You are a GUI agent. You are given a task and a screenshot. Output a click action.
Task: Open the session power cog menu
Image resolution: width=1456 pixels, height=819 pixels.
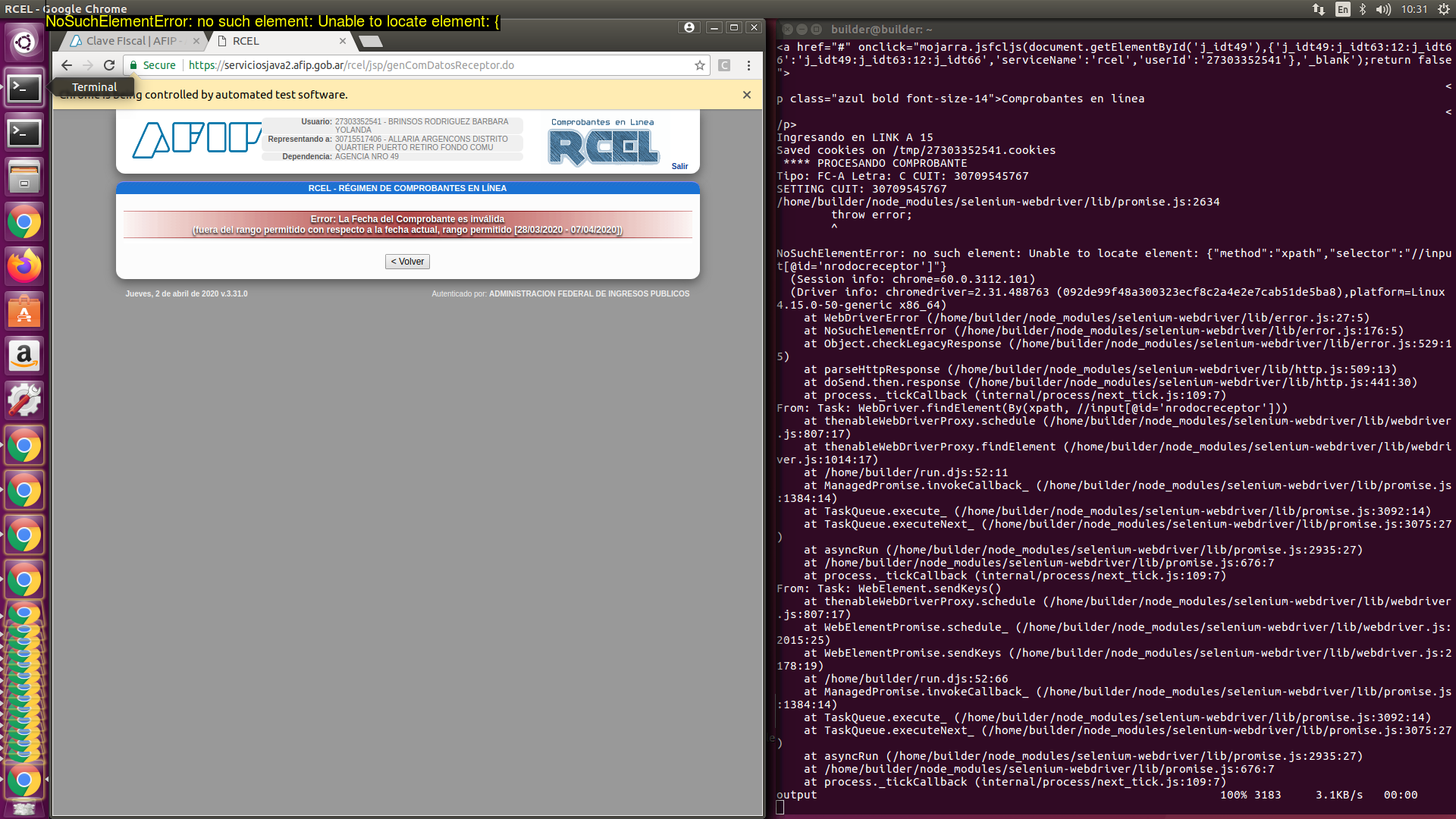tap(1443, 9)
